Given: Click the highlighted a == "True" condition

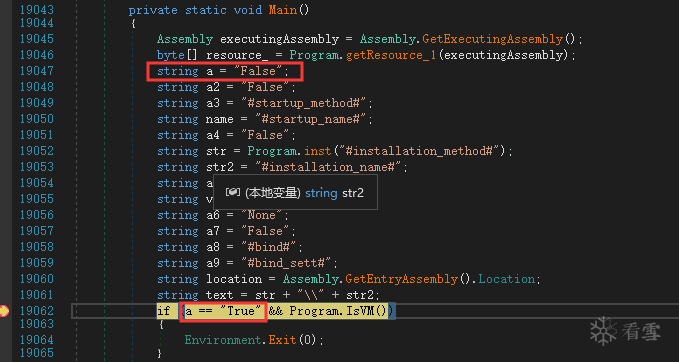Looking at the screenshot, I should (223, 311).
